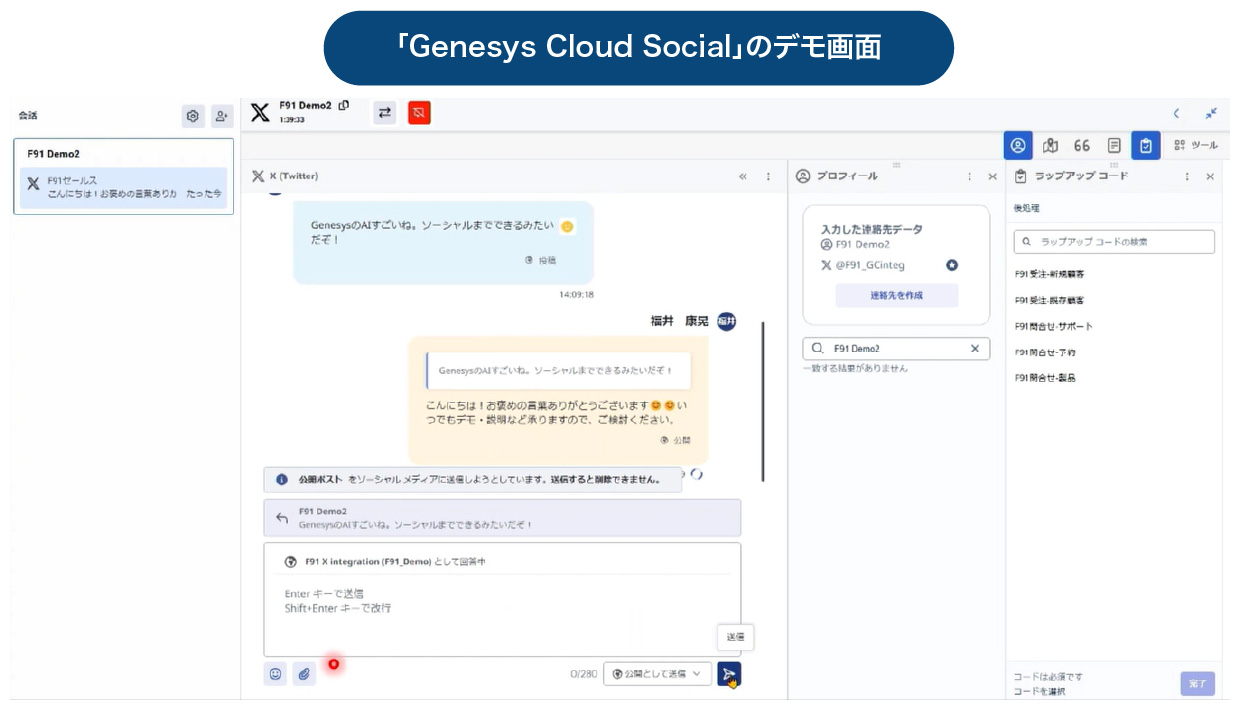Click the F91 Demo2 profile search field
Viewport: 1240px width, 710px height.
pyautogui.click(x=896, y=349)
